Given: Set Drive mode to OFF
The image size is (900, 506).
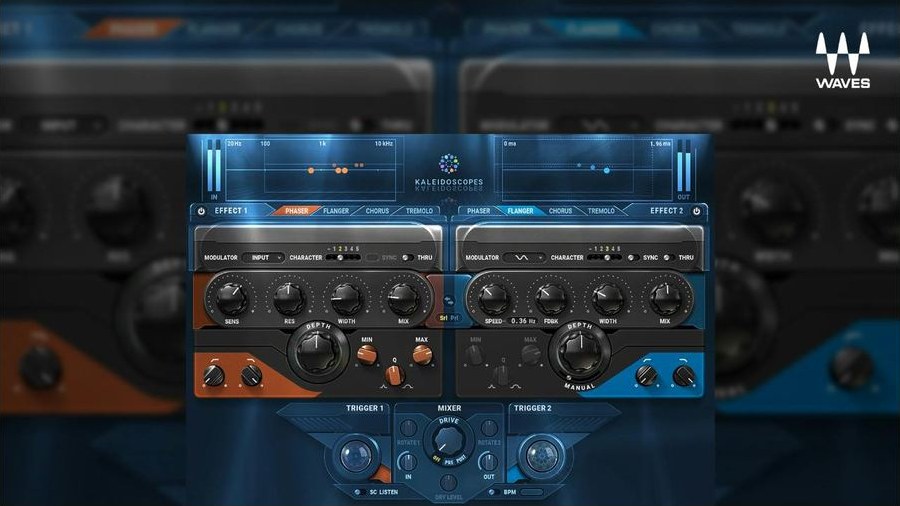Looking at the screenshot, I should tap(436, 459).
